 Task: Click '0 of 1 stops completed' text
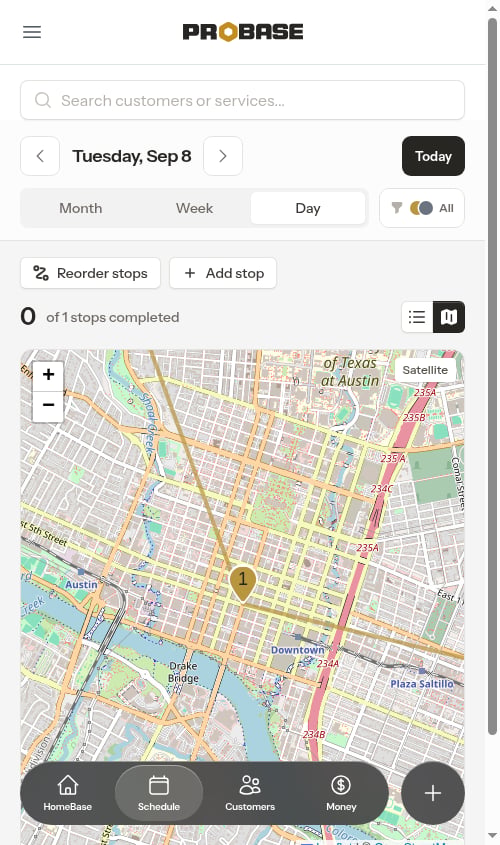[x=100, y=317]
